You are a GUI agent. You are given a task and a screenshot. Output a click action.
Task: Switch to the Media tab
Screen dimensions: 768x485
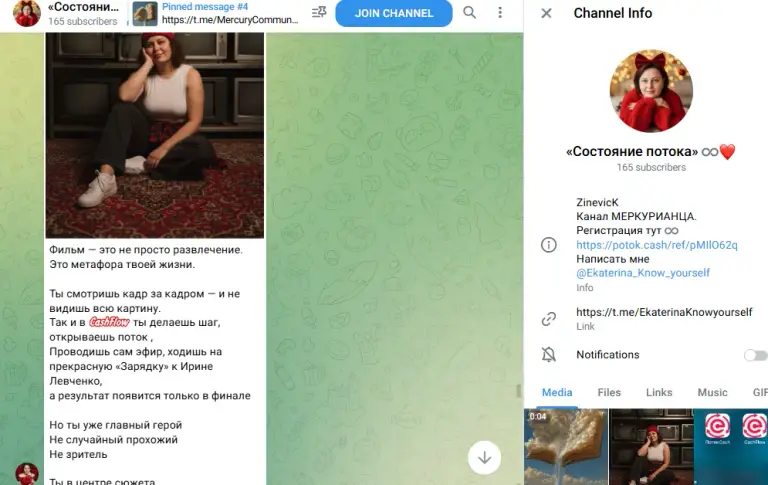point(557,392)
